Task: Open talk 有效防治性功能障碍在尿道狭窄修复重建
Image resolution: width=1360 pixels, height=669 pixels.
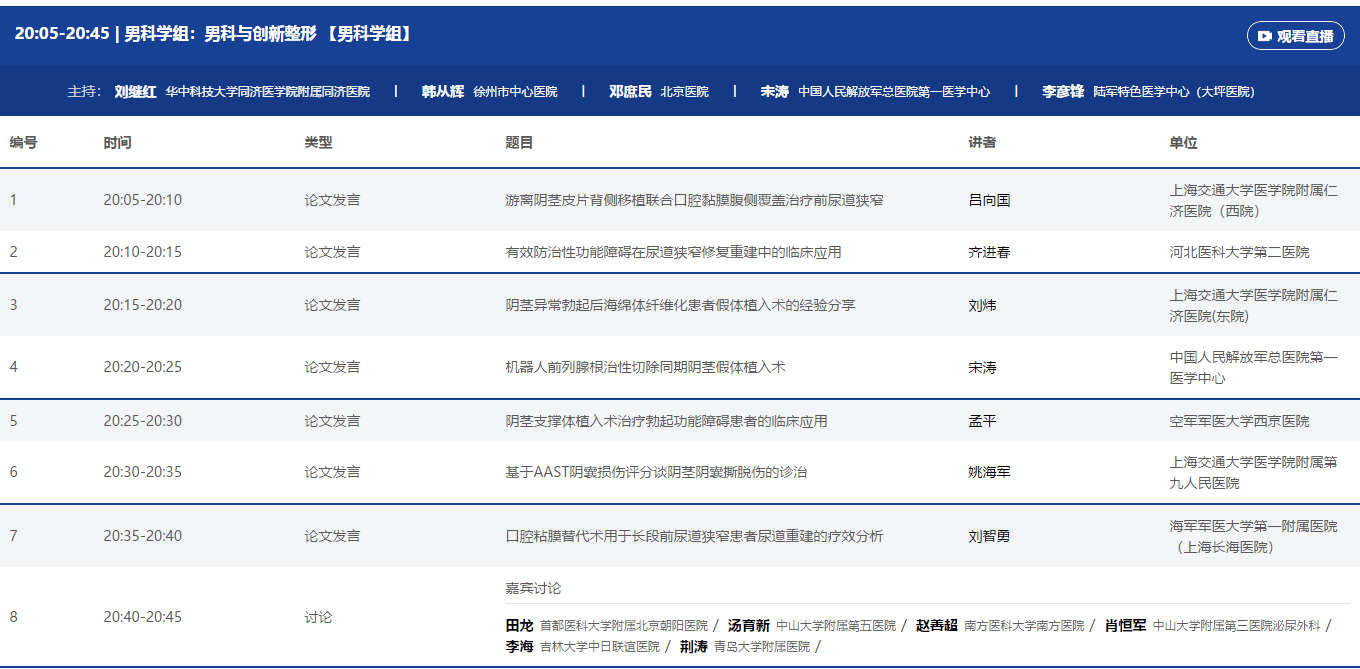Action: click(x=673, y=252)
